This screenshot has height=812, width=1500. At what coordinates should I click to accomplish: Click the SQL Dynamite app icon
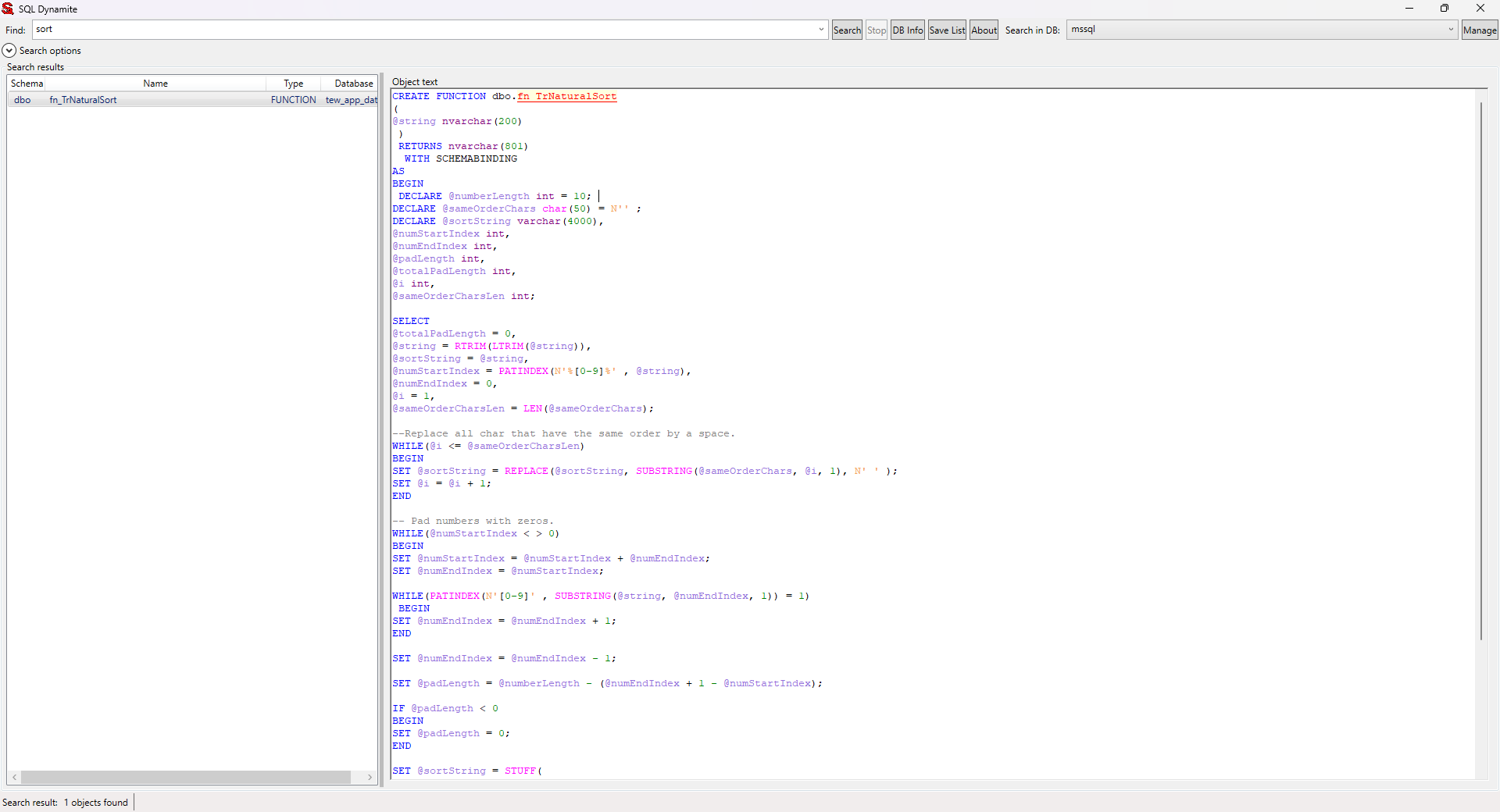(x=8, y=9)
